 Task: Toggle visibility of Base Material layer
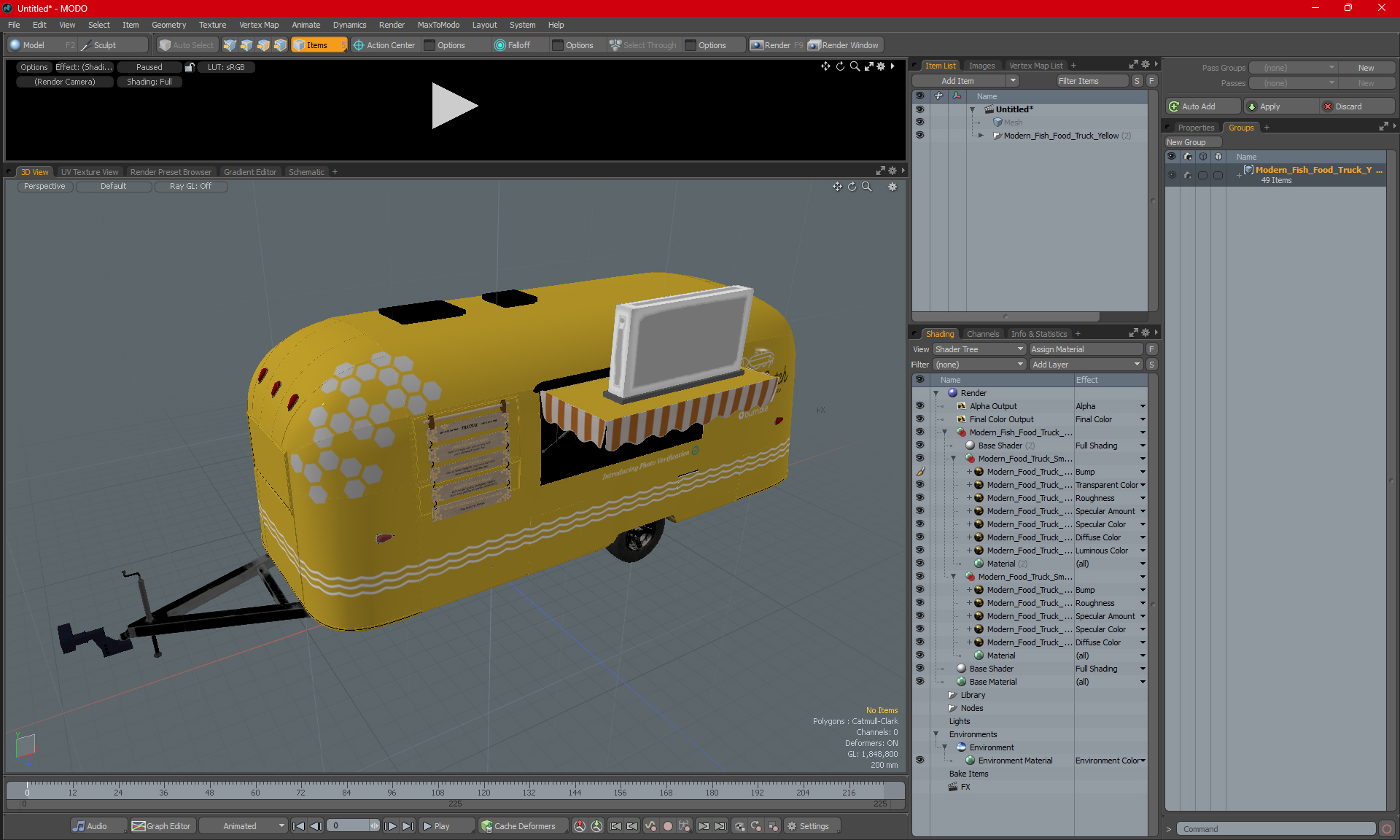tap(919, 682)
